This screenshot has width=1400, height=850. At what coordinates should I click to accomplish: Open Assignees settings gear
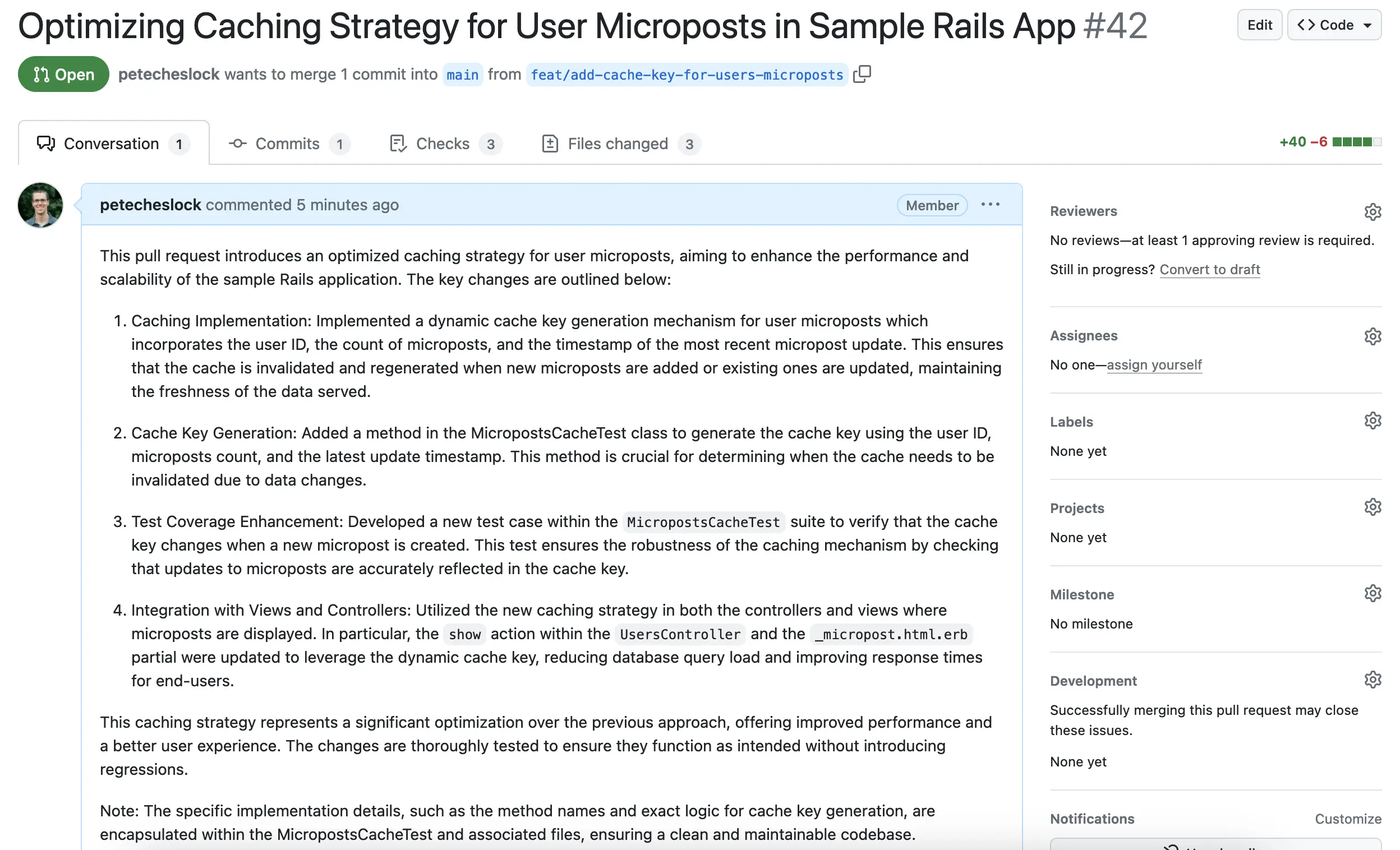1372,336
